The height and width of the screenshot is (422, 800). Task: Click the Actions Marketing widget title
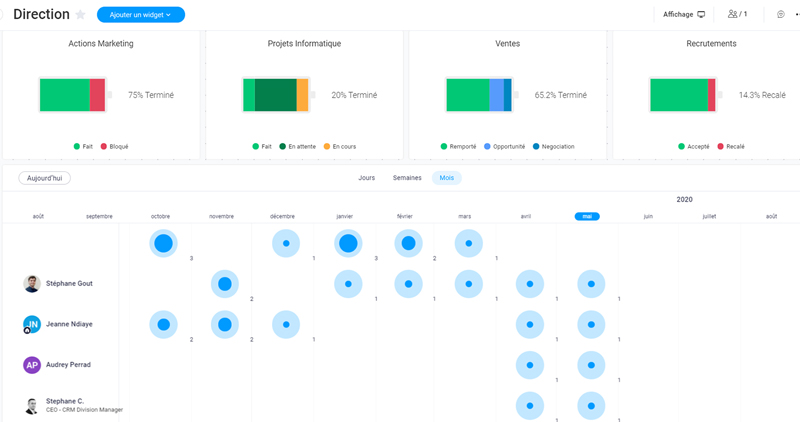(101, 43)
